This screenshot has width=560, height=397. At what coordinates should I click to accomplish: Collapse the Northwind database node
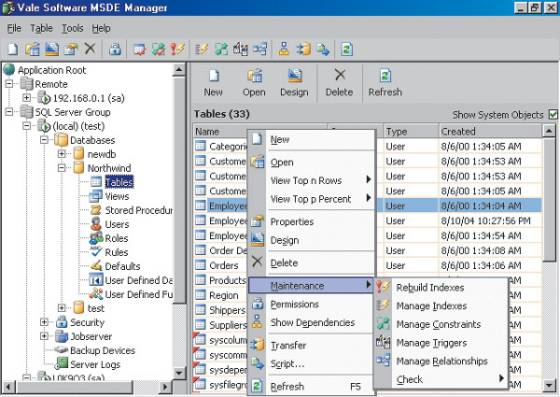tap(62, 168)
